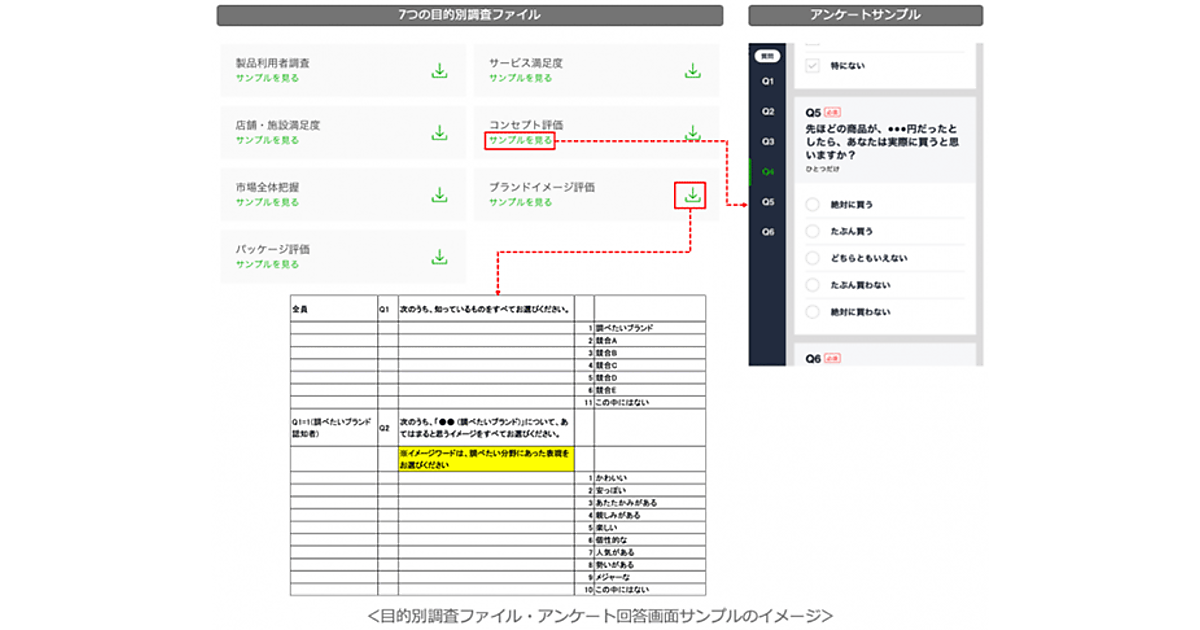Choose the どちらともいえない radio option

click(812, 259)
